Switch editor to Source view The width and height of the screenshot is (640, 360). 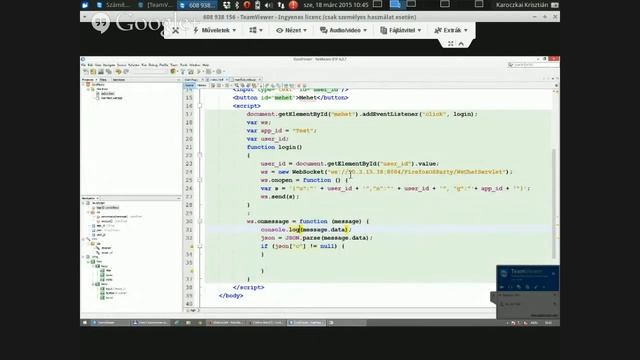[190, 85]
